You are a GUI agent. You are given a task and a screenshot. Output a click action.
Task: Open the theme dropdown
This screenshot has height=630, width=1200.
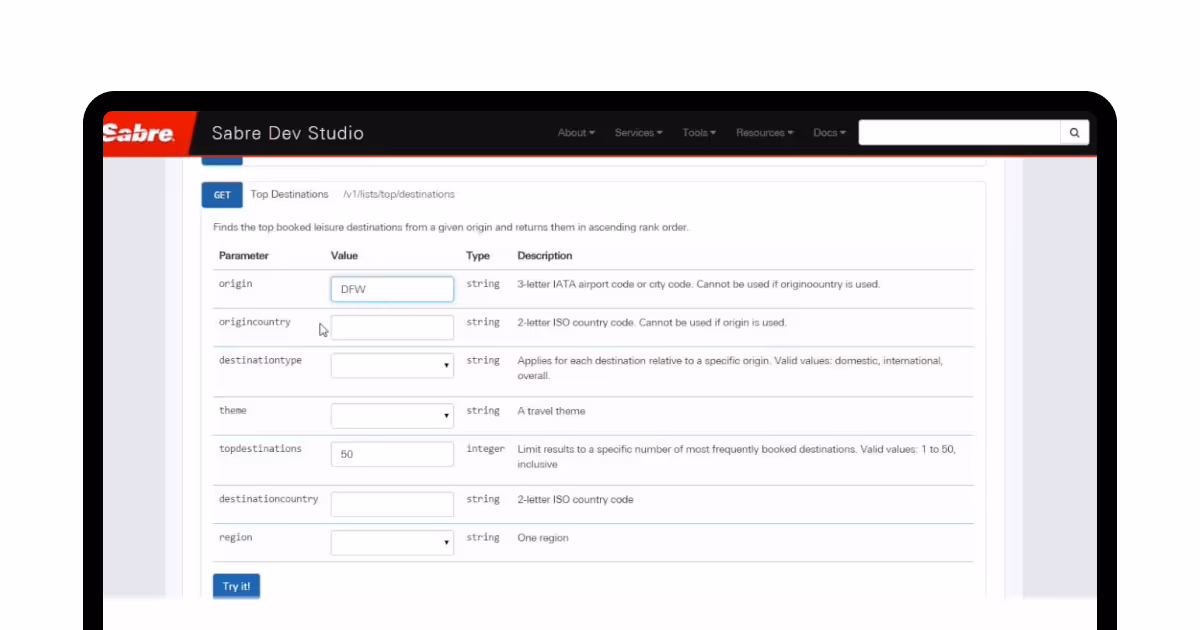coord(392,416)
